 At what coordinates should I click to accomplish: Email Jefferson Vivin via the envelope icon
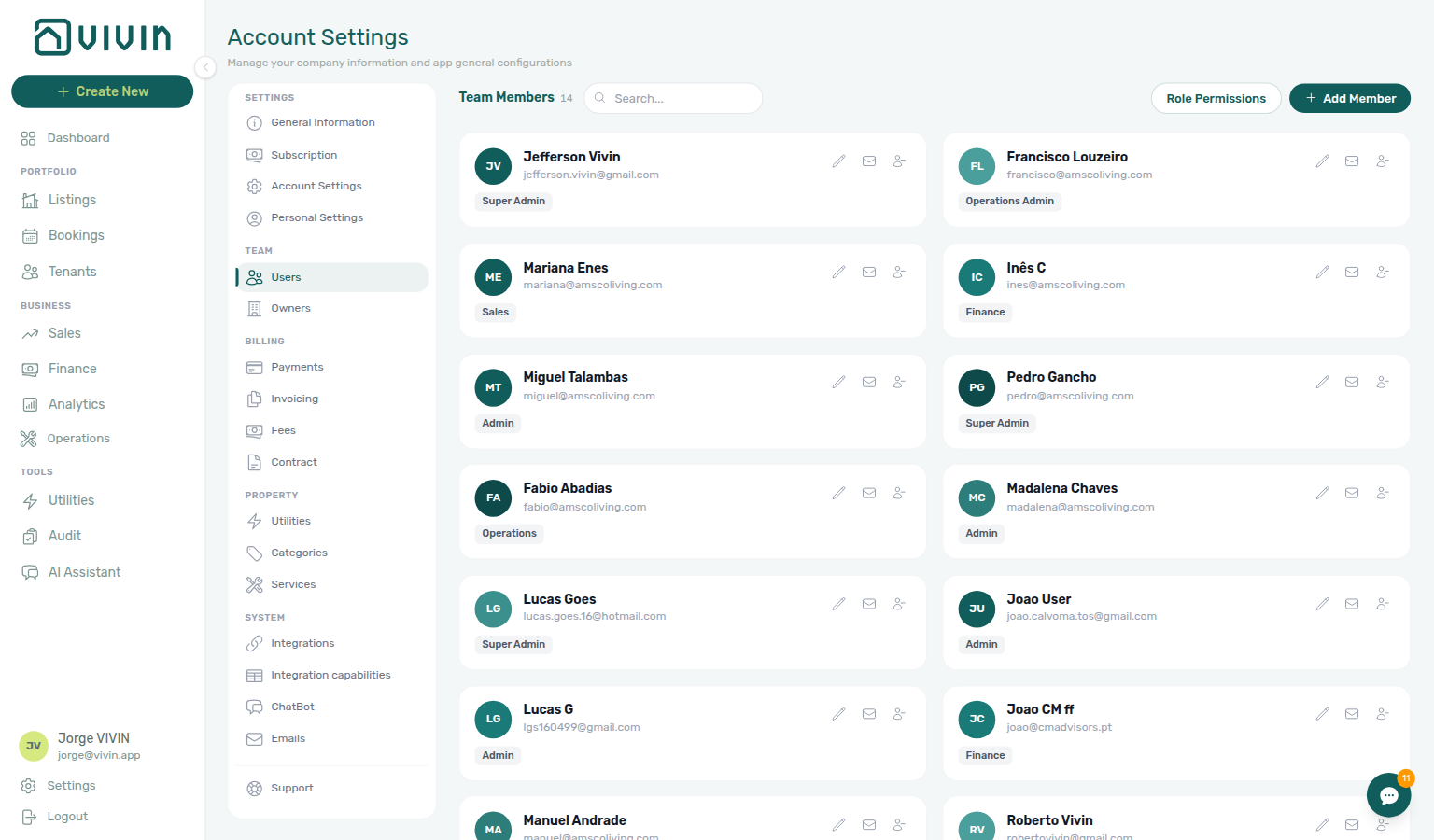pos(869,161)
